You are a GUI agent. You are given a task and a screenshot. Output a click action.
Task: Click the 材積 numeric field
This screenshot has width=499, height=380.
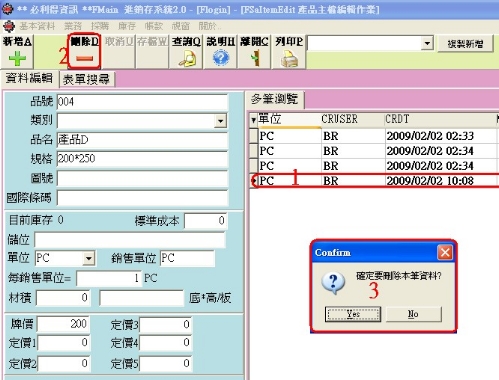tap(63, 298)
